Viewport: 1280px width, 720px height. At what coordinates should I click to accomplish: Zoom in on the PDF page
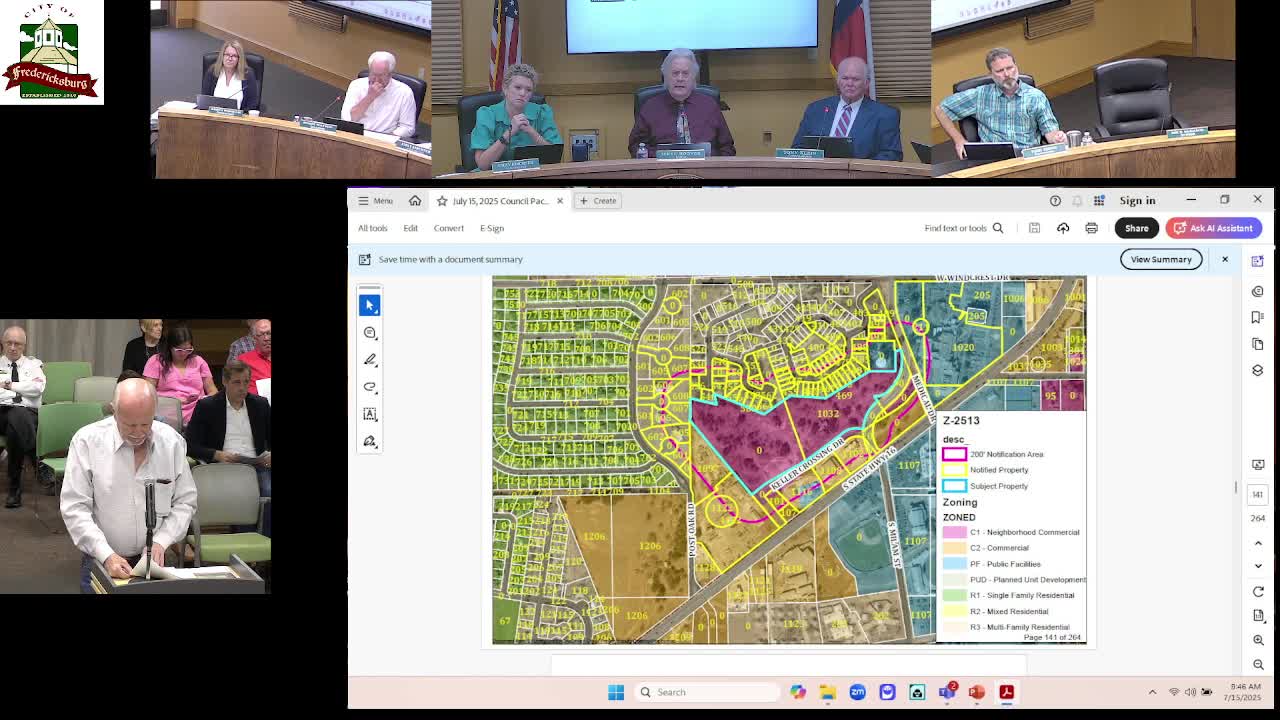click(1258, 640)
